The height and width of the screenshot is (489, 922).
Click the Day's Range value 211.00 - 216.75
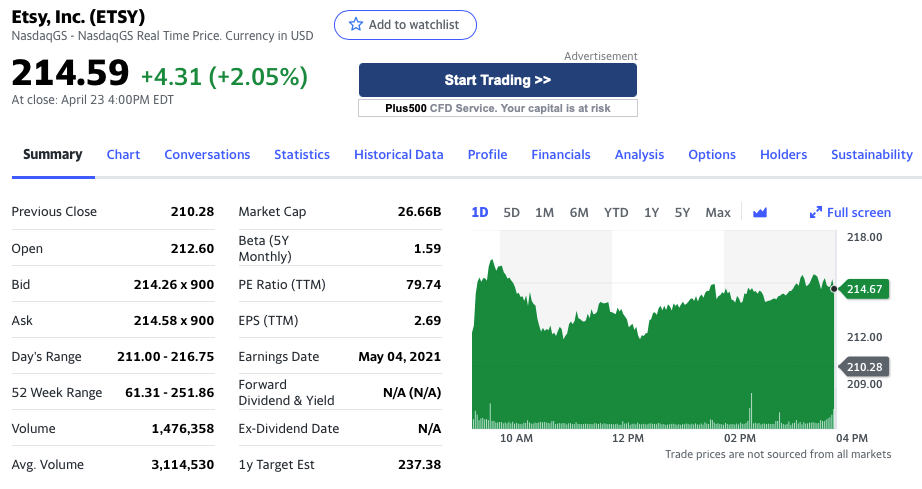point(166,356)
